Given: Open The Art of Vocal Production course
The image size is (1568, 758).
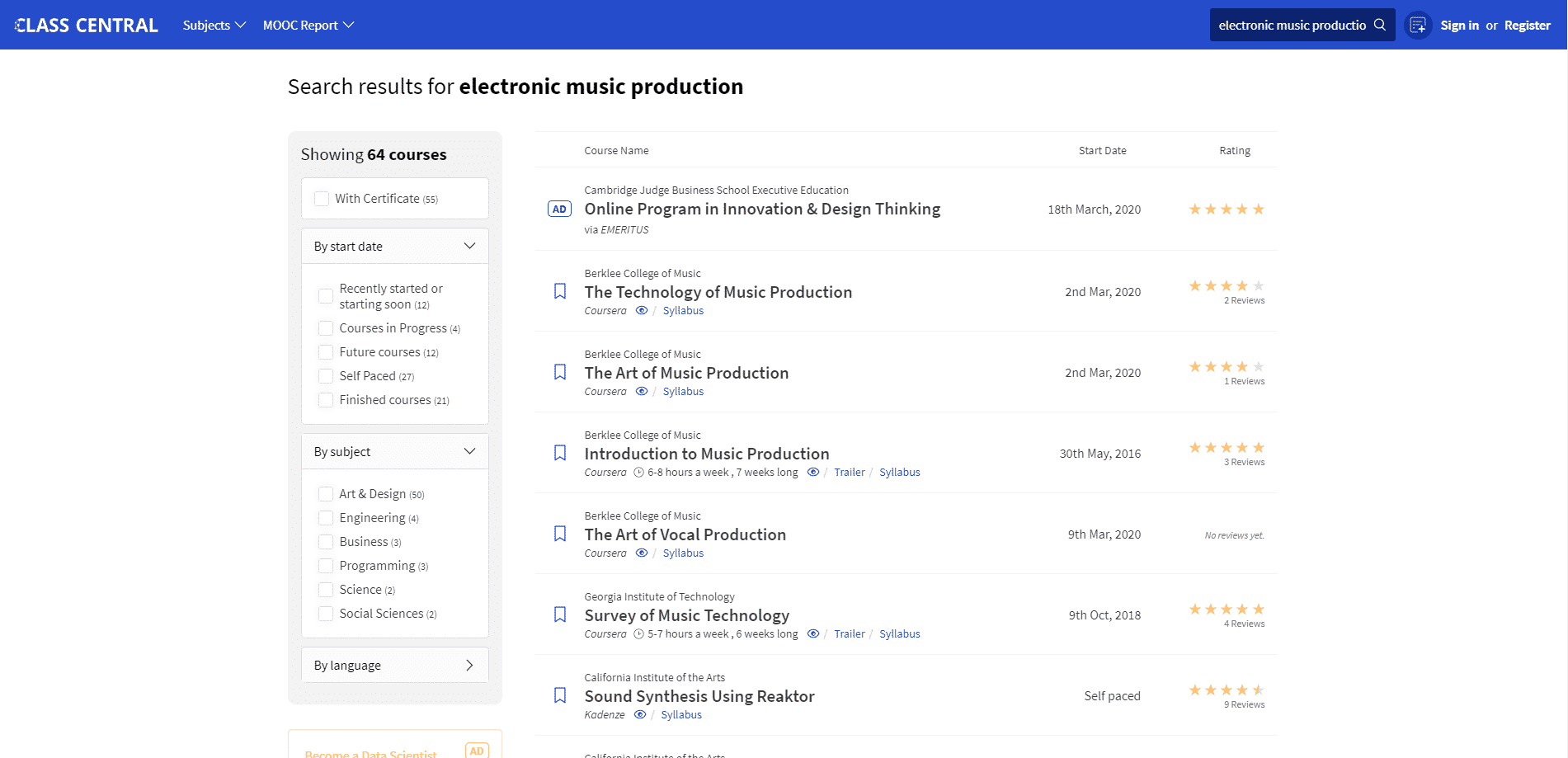Looking at the screenshot, I should pos(685,534).
